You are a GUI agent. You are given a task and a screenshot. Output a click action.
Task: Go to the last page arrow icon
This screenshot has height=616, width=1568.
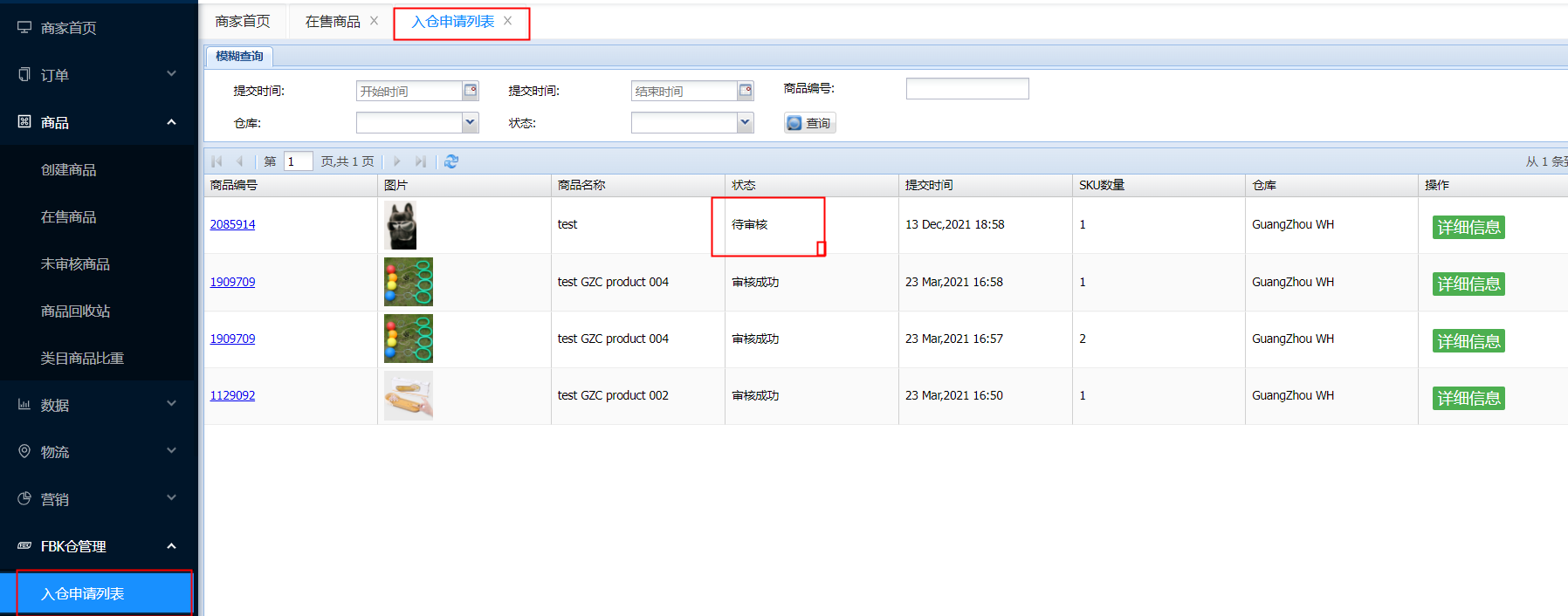(x=421, y=161)
